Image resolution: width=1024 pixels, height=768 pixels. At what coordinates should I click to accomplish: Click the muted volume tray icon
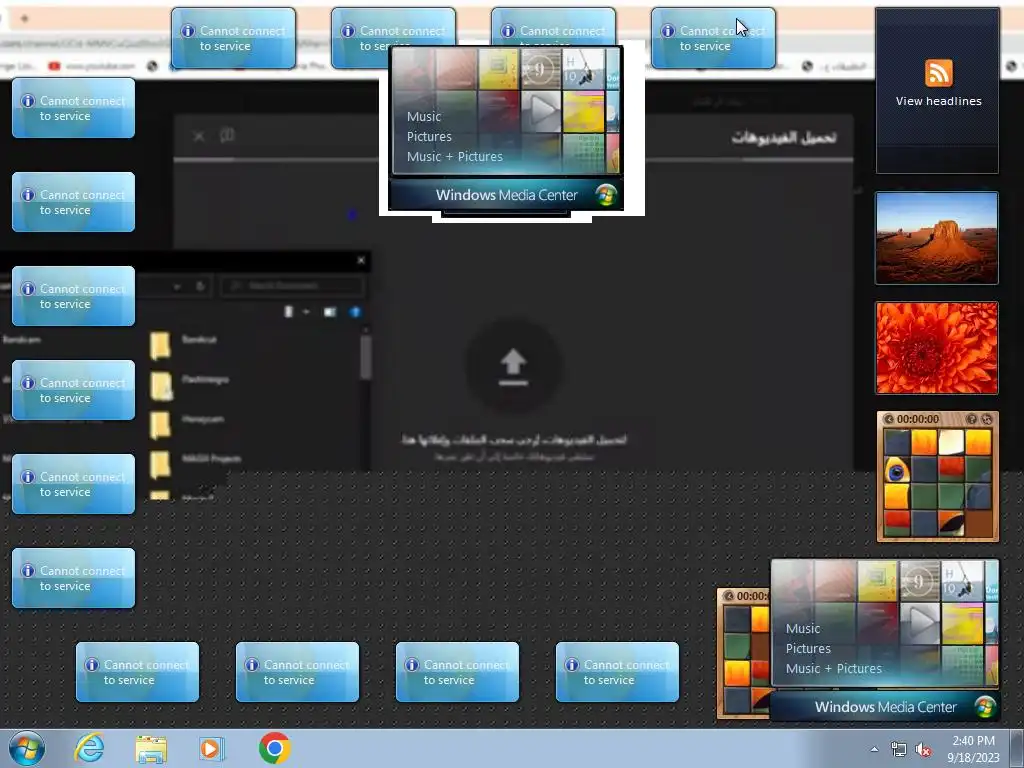[923, 750]
